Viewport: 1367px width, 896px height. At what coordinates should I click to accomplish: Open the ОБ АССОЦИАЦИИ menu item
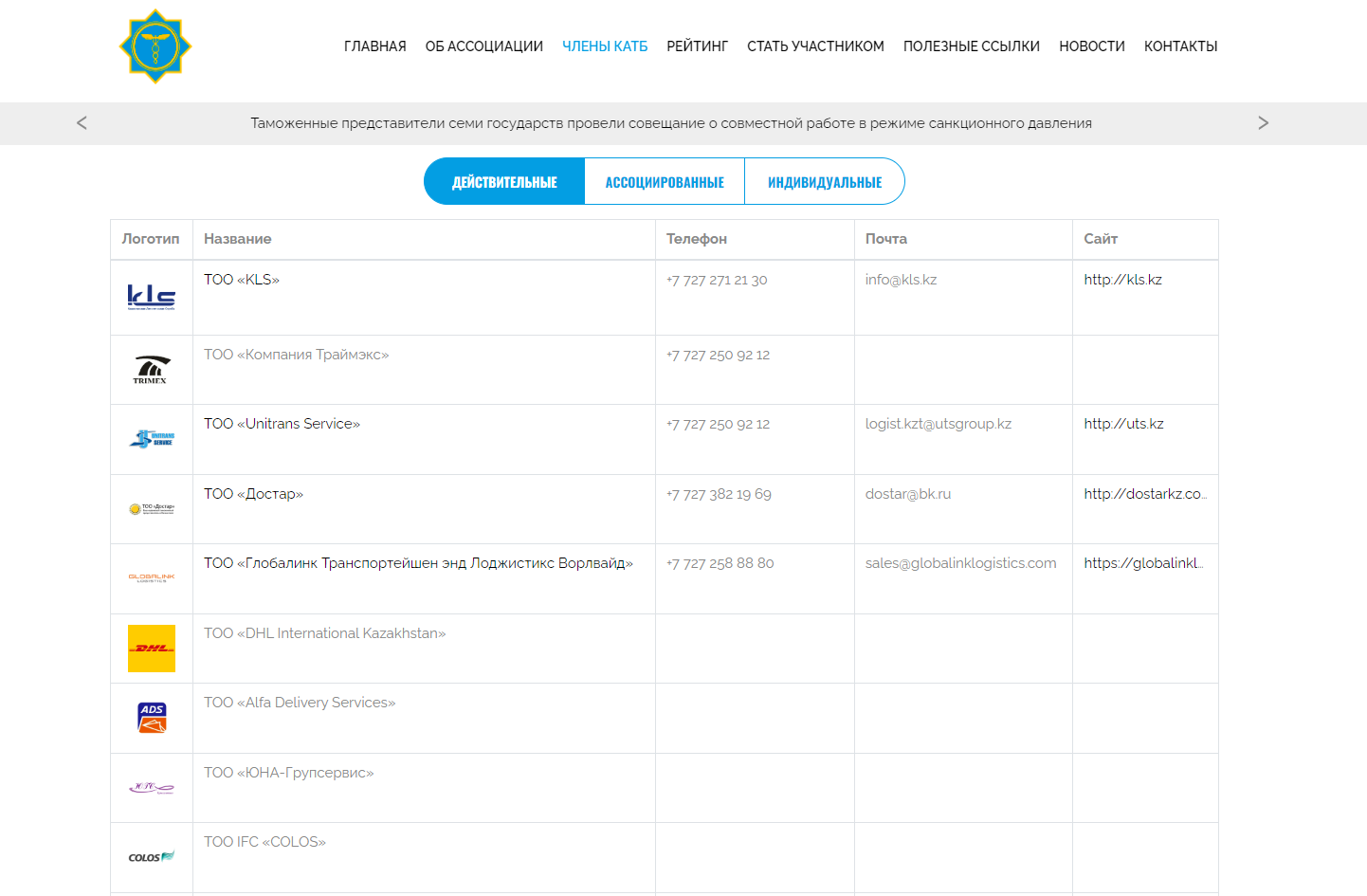point(484,46)
